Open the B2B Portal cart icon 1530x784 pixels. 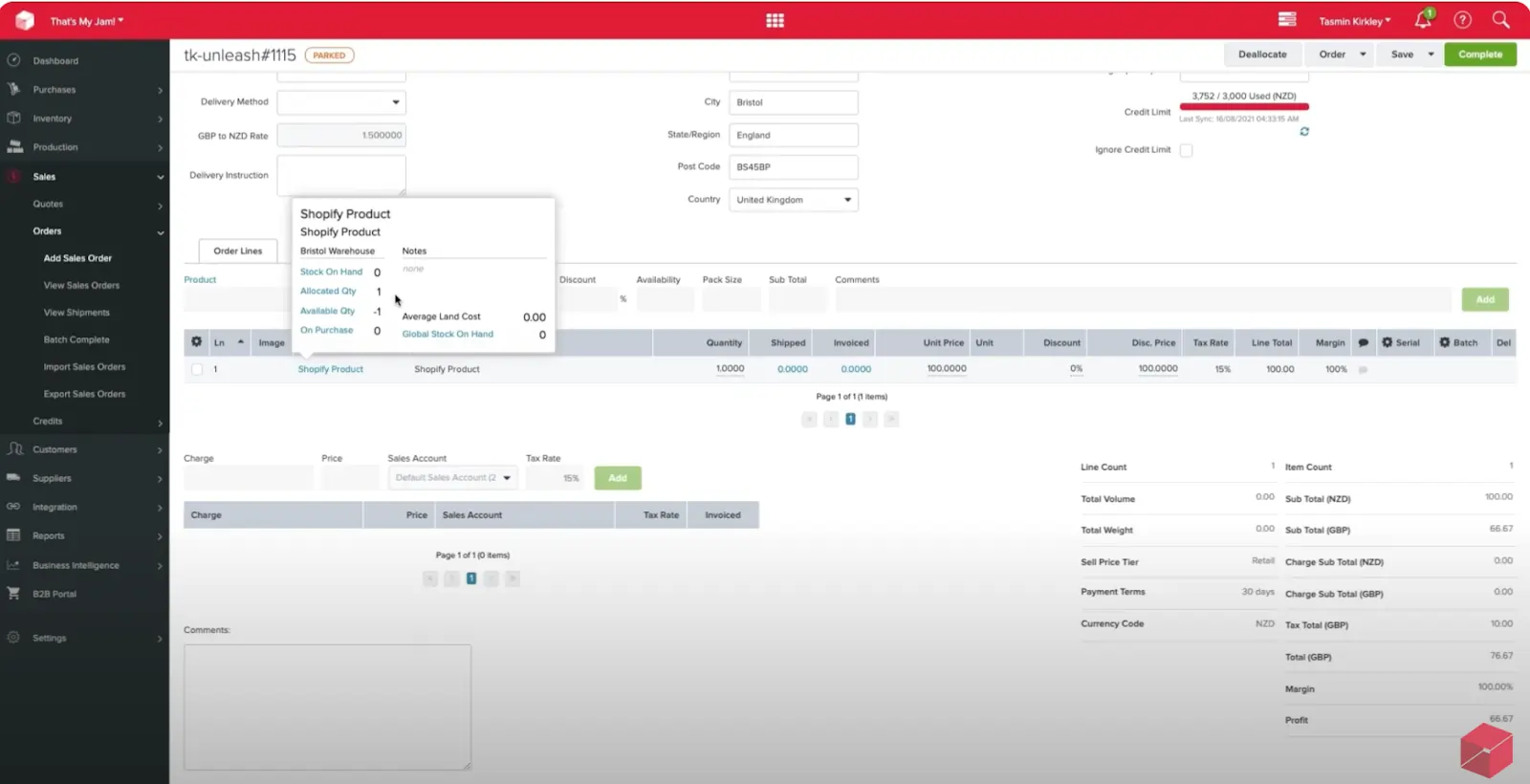(13, 593)
